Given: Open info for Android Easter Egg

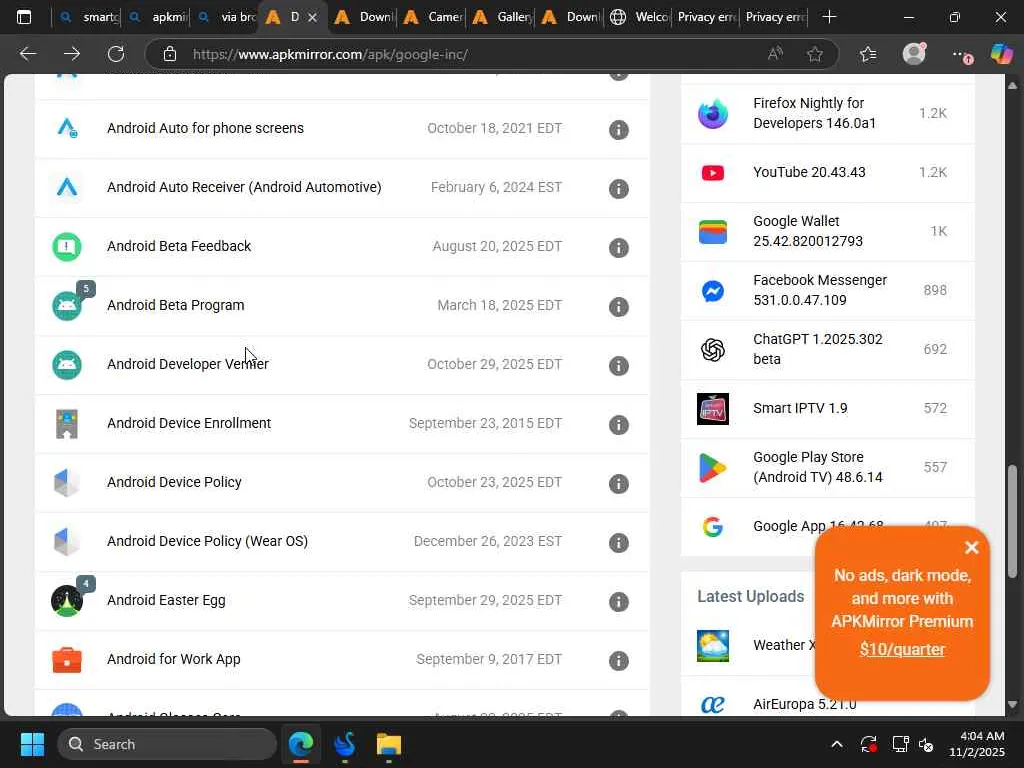Looking at the screenshot, I should pos(618,601).
